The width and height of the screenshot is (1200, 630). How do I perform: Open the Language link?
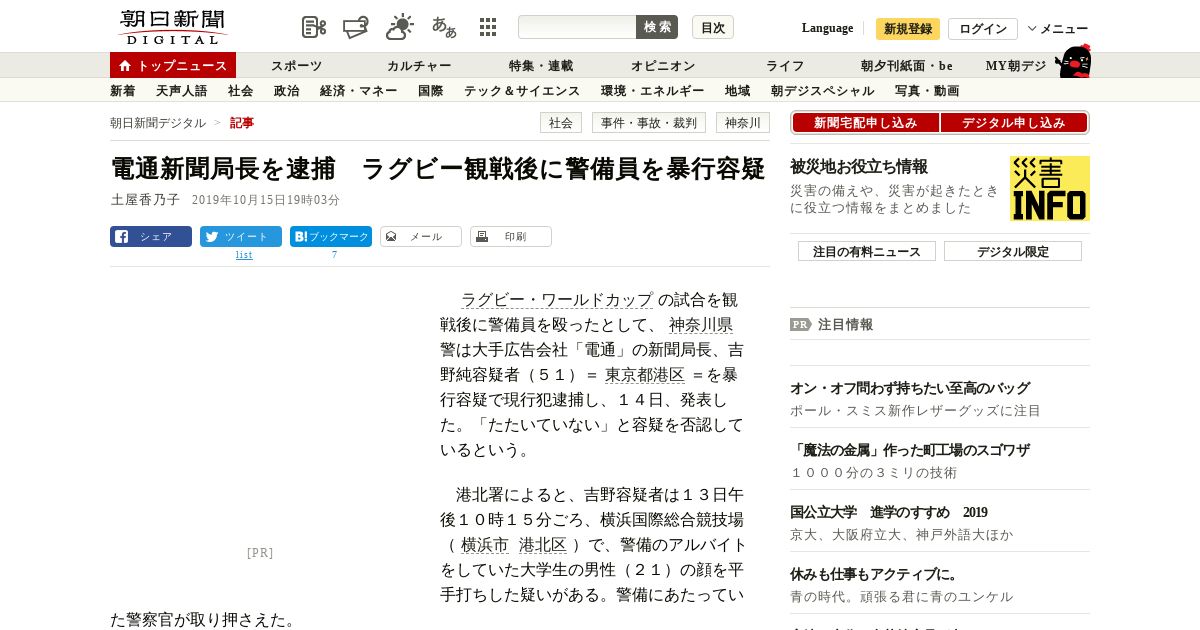(827, 28)
